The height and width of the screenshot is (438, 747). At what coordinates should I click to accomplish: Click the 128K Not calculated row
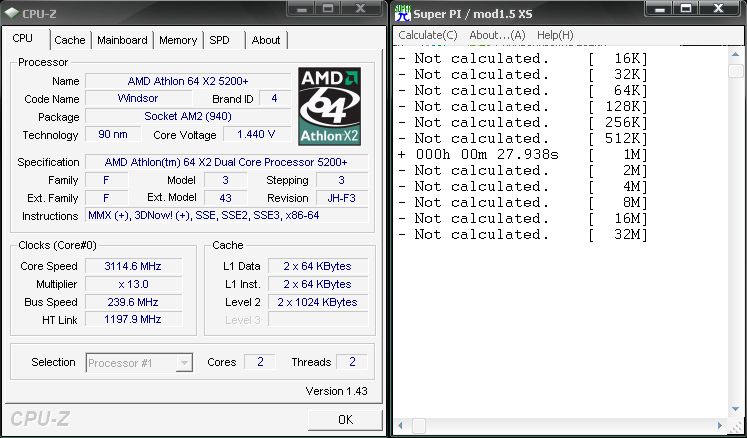coord(523,106)
